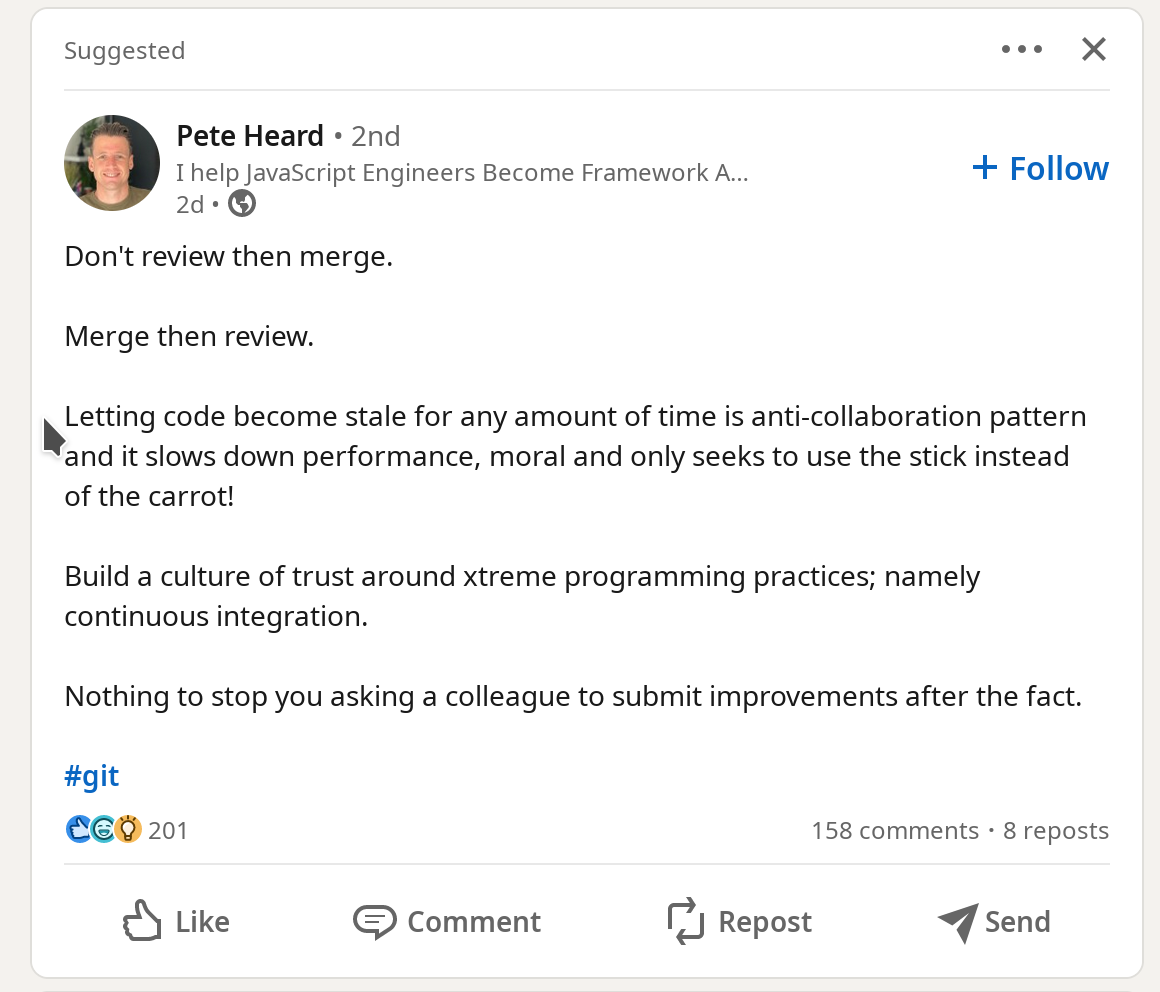Click the "Don't review then merge." text
The height and width of the screenshot is (992, 1160).
229,257
